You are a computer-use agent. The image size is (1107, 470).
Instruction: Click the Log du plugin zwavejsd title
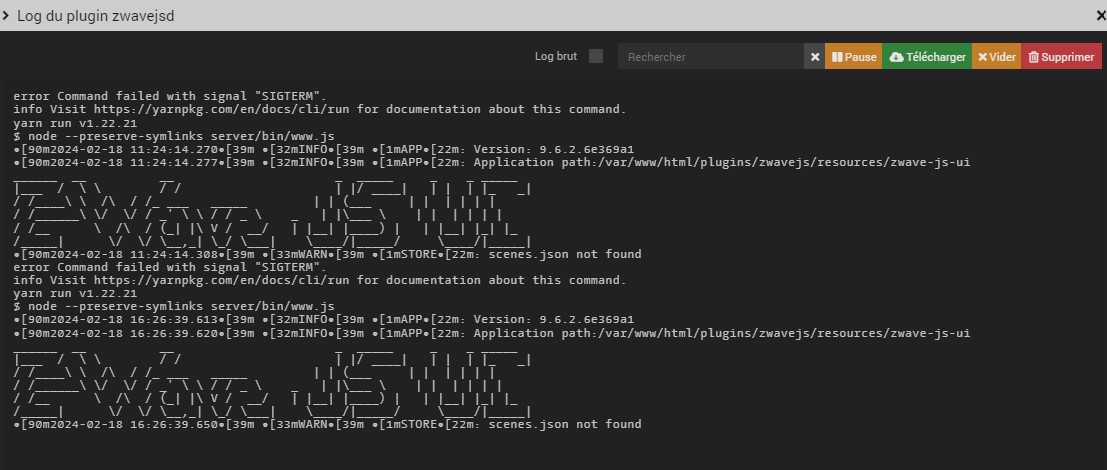click(x=95, y=16)
